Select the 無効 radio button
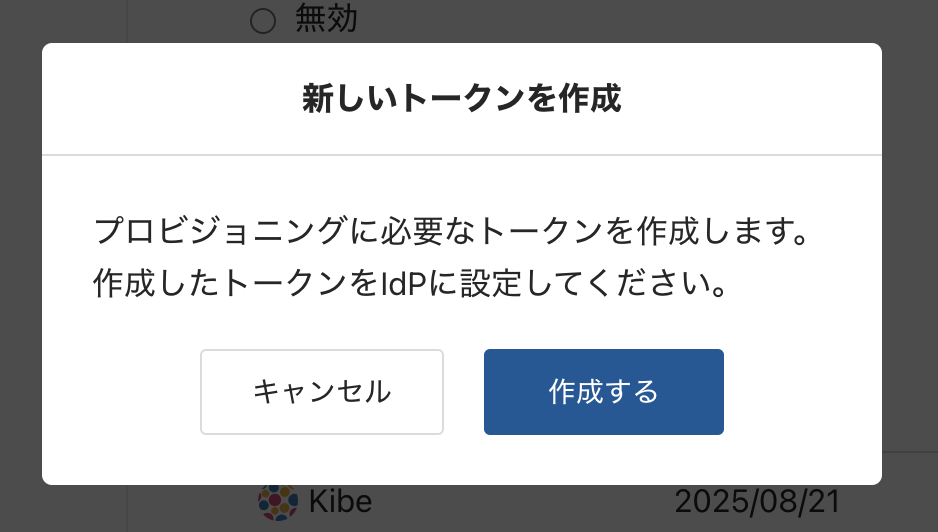Viewport: 938px width, 532px height. click(262, 21)
